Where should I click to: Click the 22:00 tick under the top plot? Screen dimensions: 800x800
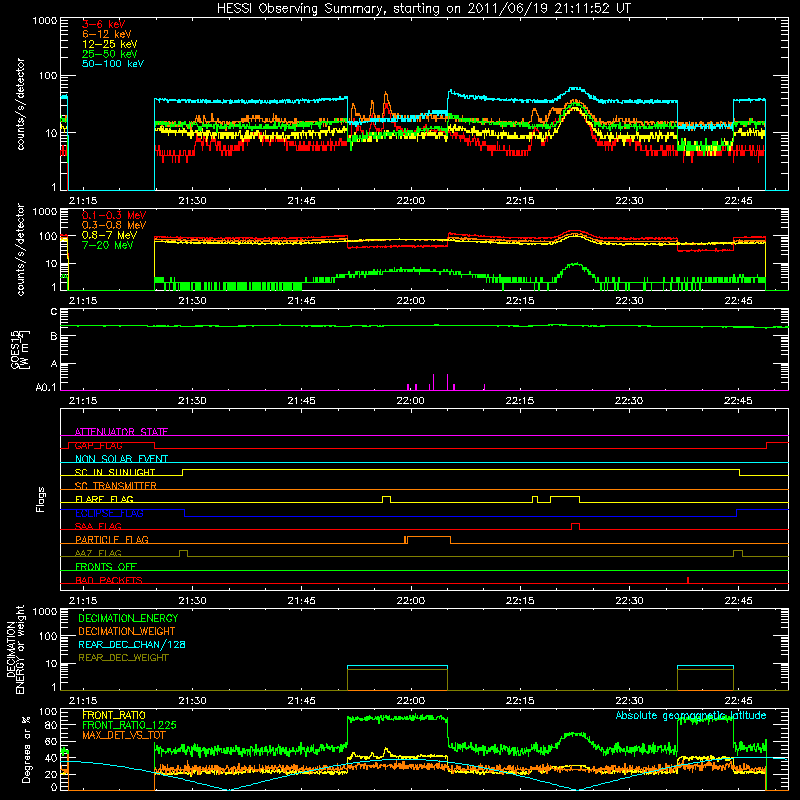(x=411, y=201)
